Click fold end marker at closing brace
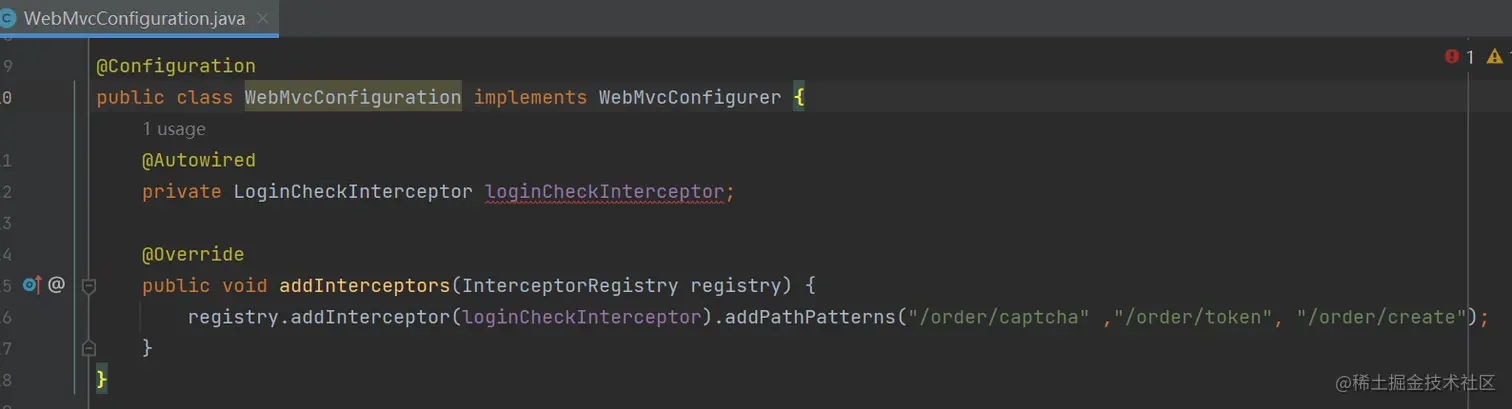 coord(89,348)
